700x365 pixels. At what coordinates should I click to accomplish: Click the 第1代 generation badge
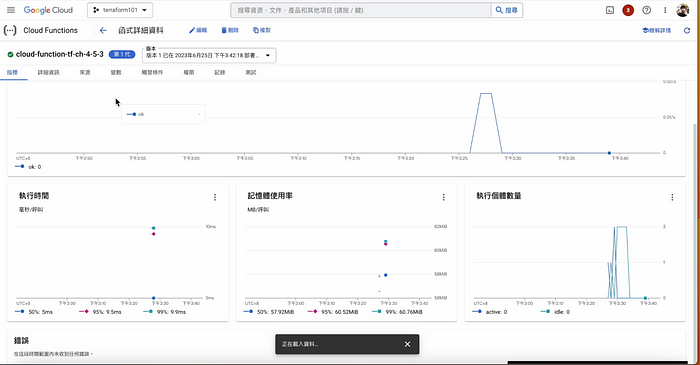tap(122, 54)
